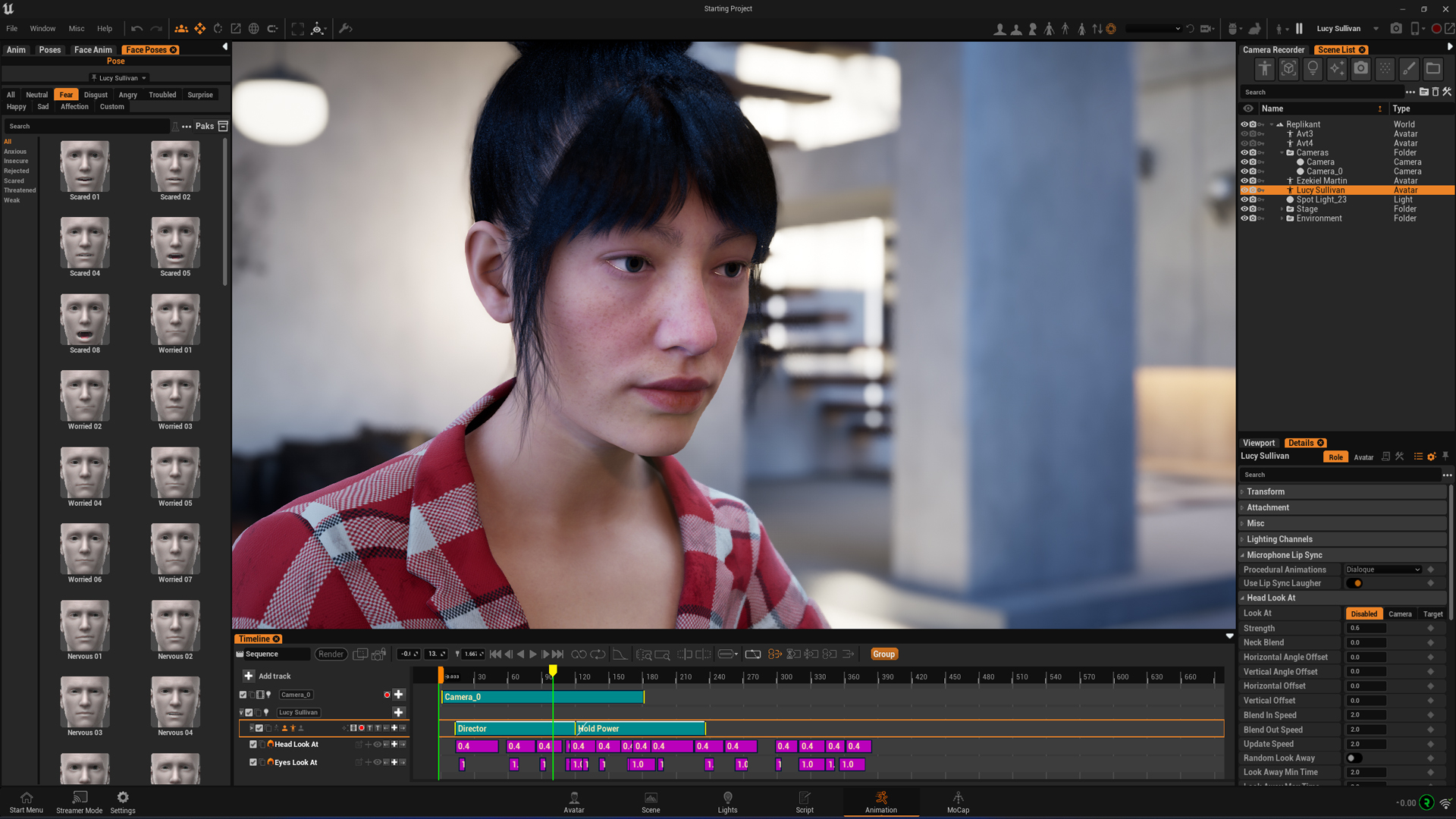Click the undo arrow in top toolbar
Image resolution: width=1456 pixels, height=819 pixels.
pyautogui.click(x=136, y=29)
